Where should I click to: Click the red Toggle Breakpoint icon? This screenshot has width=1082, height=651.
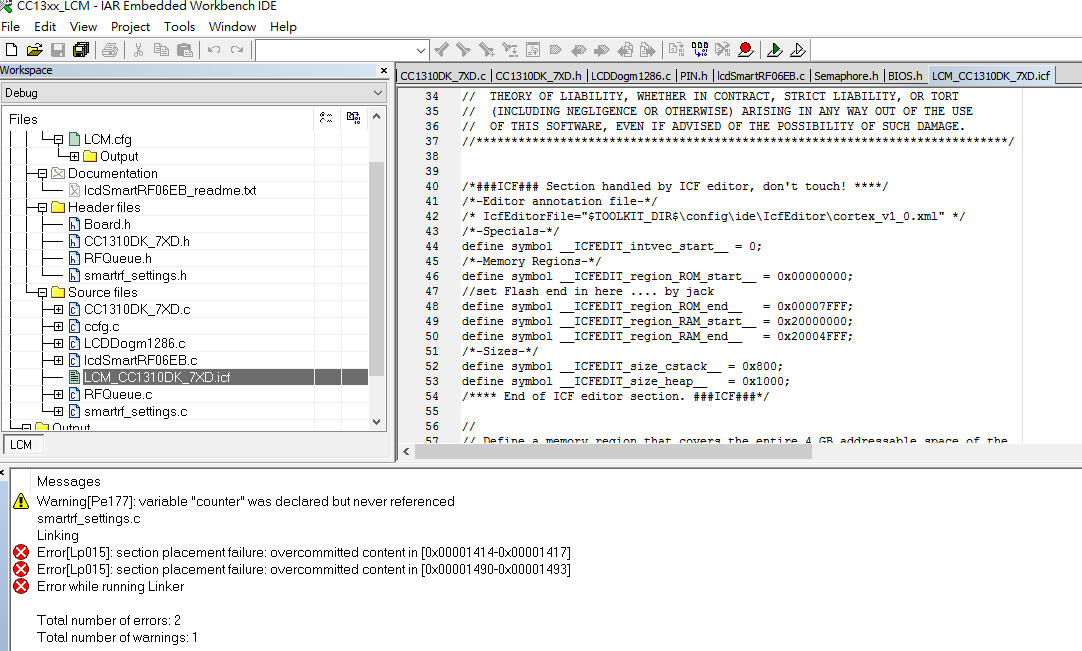tap(745, 50)
